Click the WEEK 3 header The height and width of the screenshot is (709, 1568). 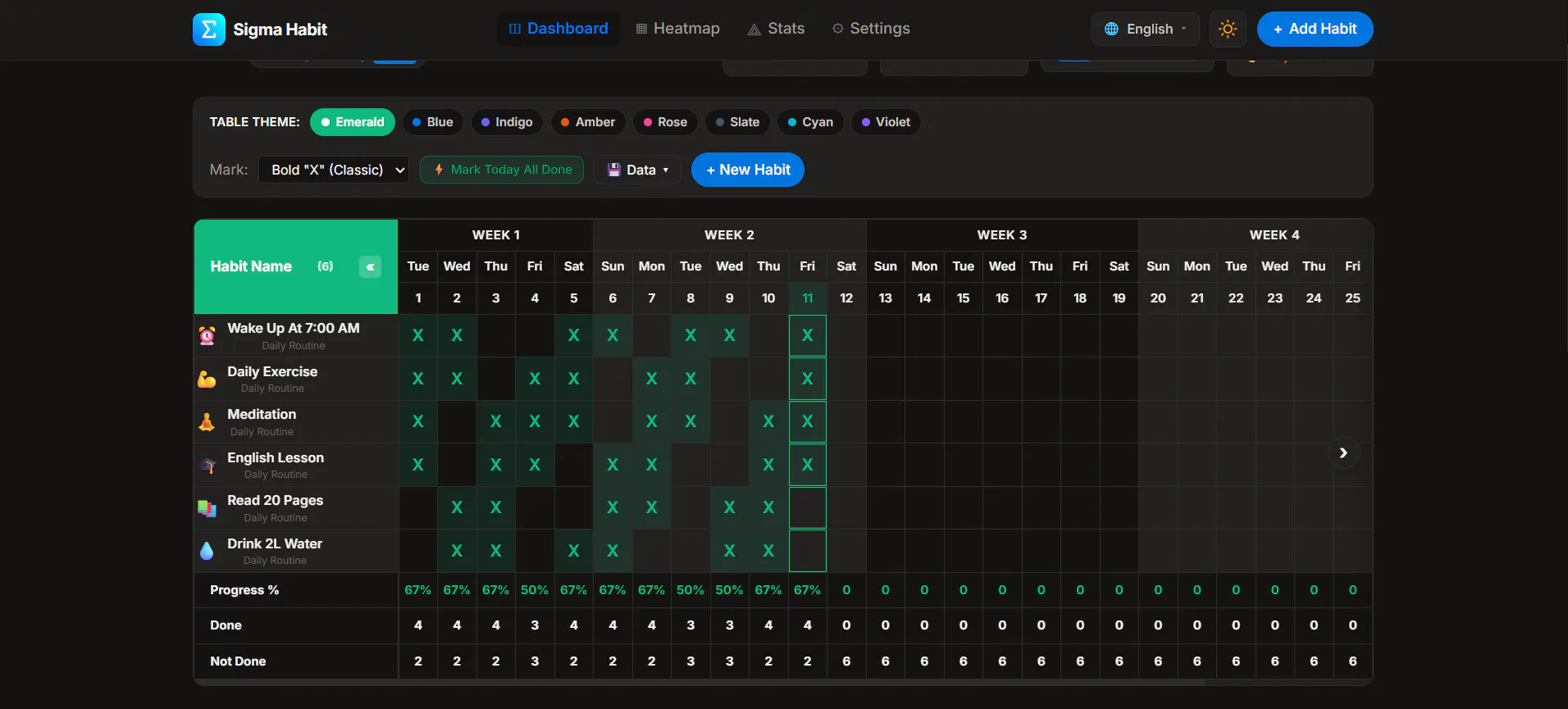1002,235
